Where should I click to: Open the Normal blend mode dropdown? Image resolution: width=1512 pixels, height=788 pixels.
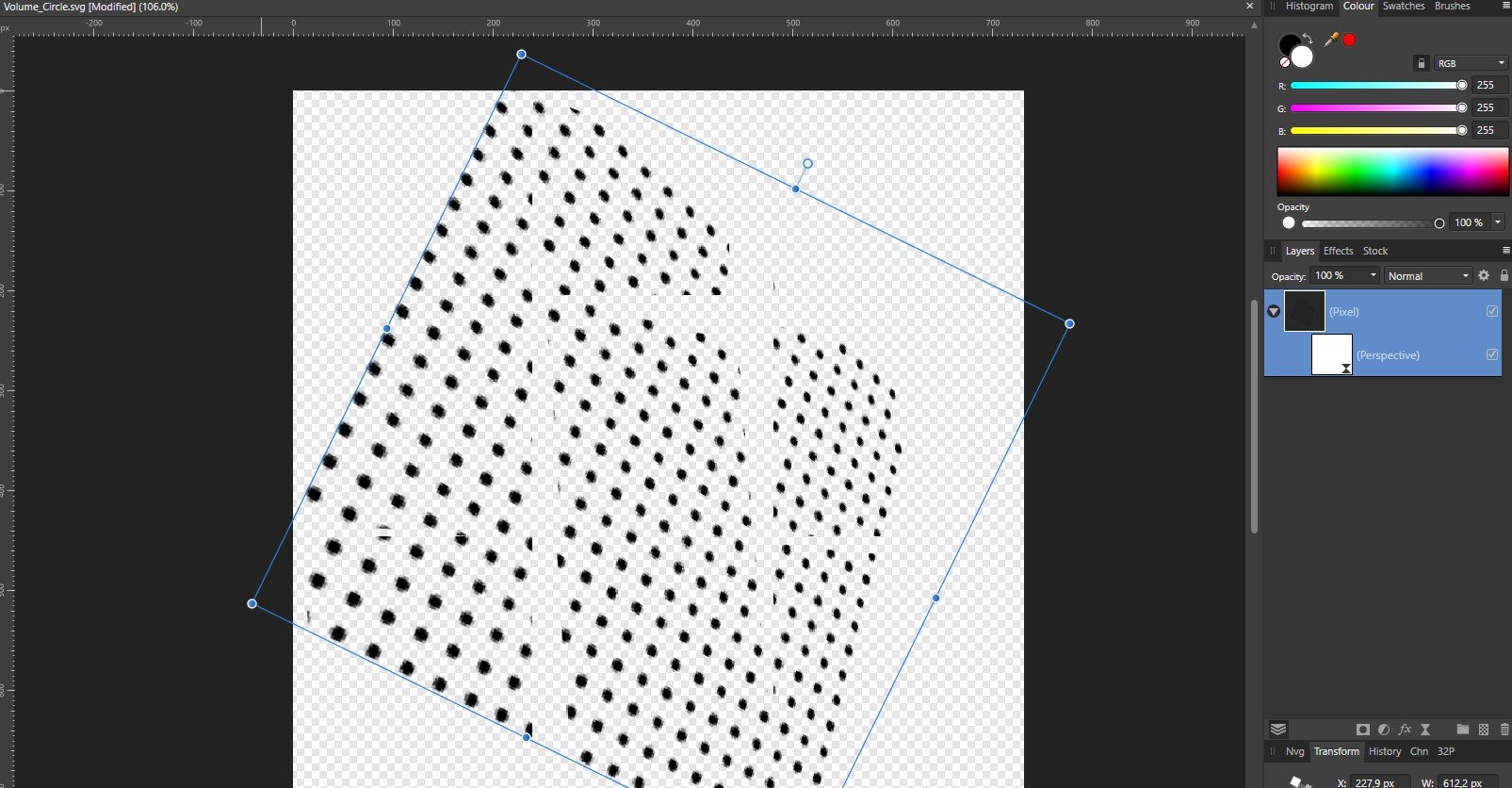click(1428, 275)
